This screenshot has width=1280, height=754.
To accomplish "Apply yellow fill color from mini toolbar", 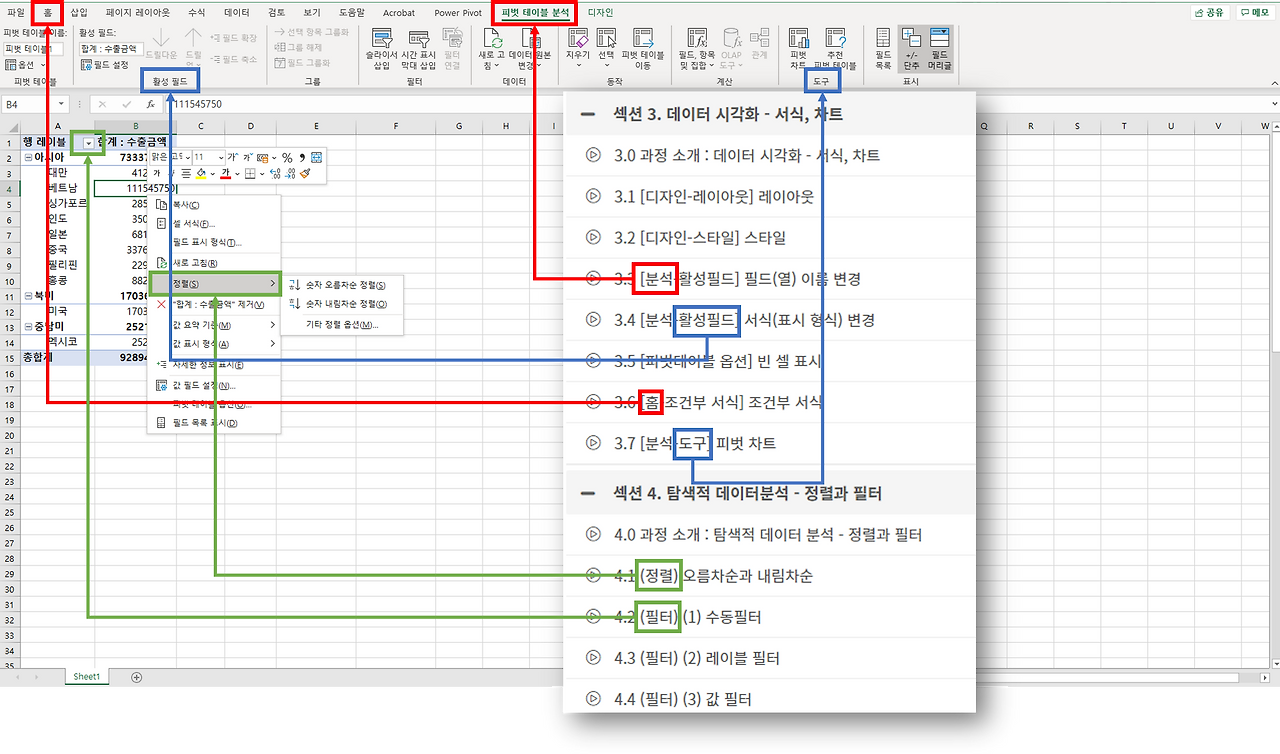I will (x=200, y=173).
